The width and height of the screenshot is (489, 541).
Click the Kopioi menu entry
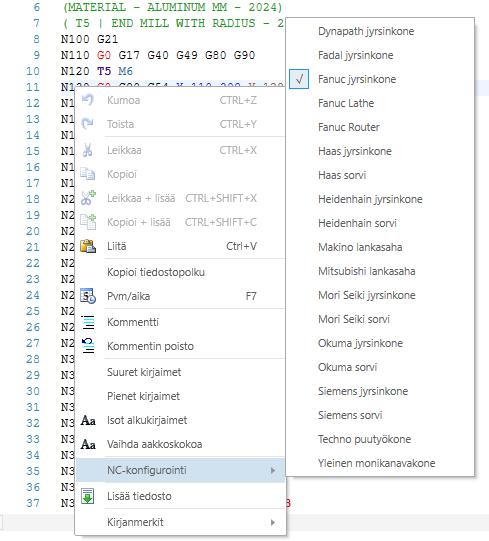180,174
